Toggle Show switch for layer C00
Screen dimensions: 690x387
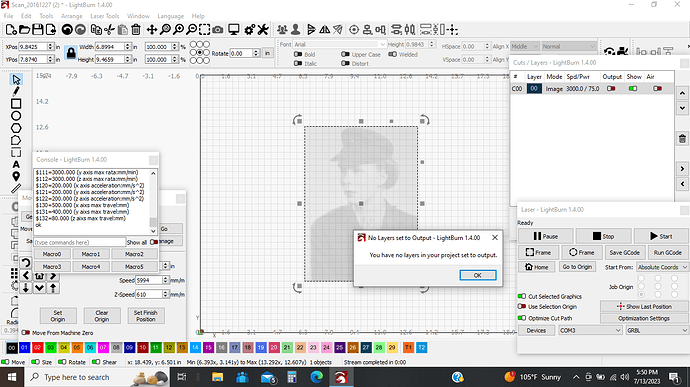click(633, 88)
